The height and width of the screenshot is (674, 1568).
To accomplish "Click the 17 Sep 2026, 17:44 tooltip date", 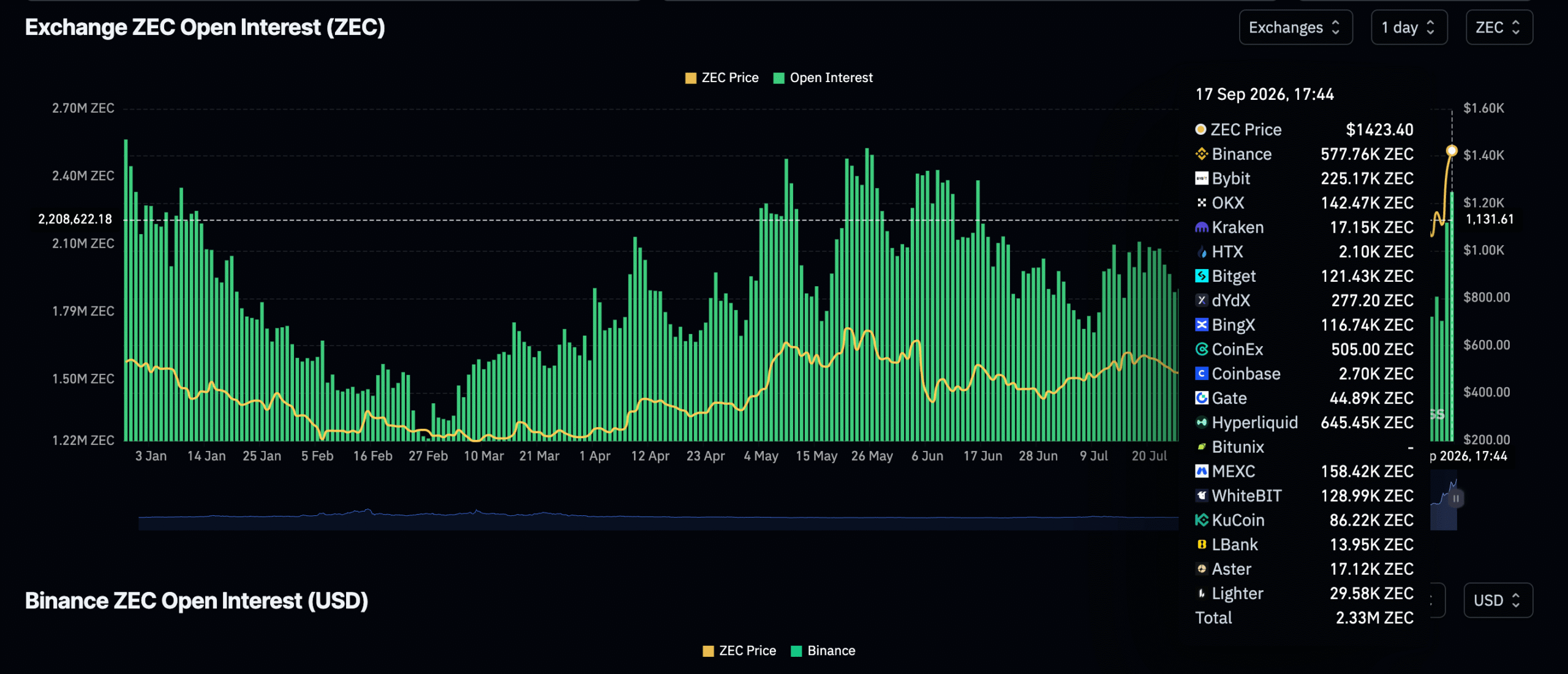I will [x=1264, y=94].
